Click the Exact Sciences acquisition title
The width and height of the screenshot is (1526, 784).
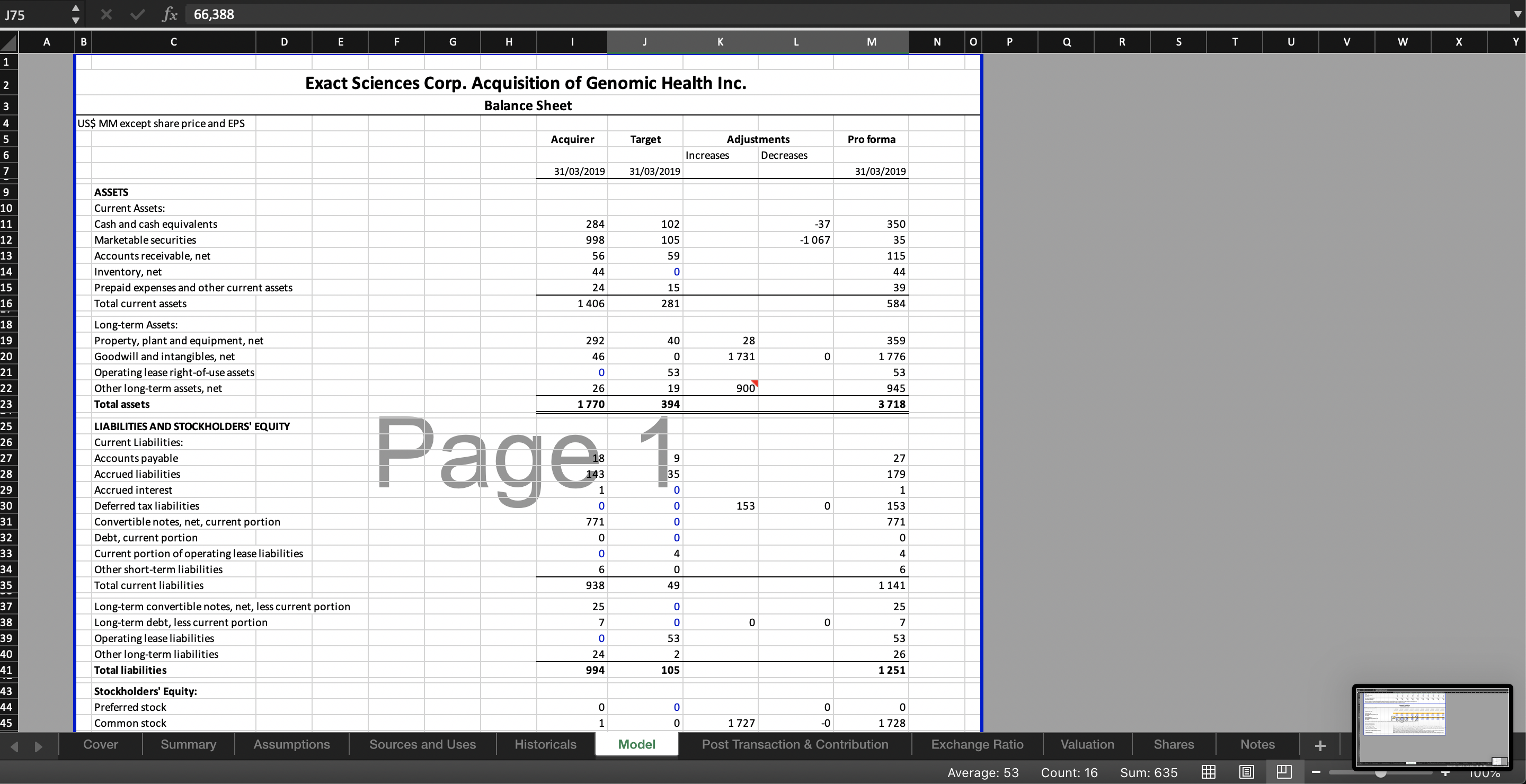[526, 83]
